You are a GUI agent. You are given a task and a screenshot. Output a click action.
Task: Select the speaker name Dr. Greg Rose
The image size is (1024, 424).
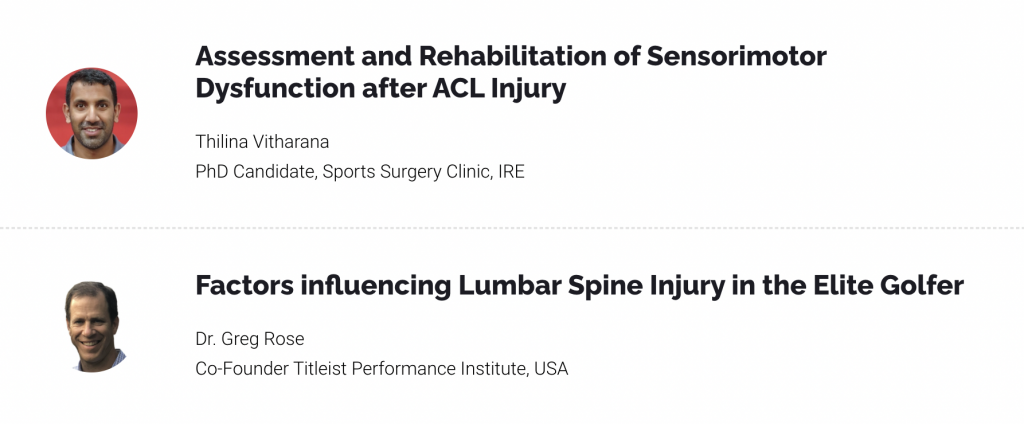click(249, 339)
